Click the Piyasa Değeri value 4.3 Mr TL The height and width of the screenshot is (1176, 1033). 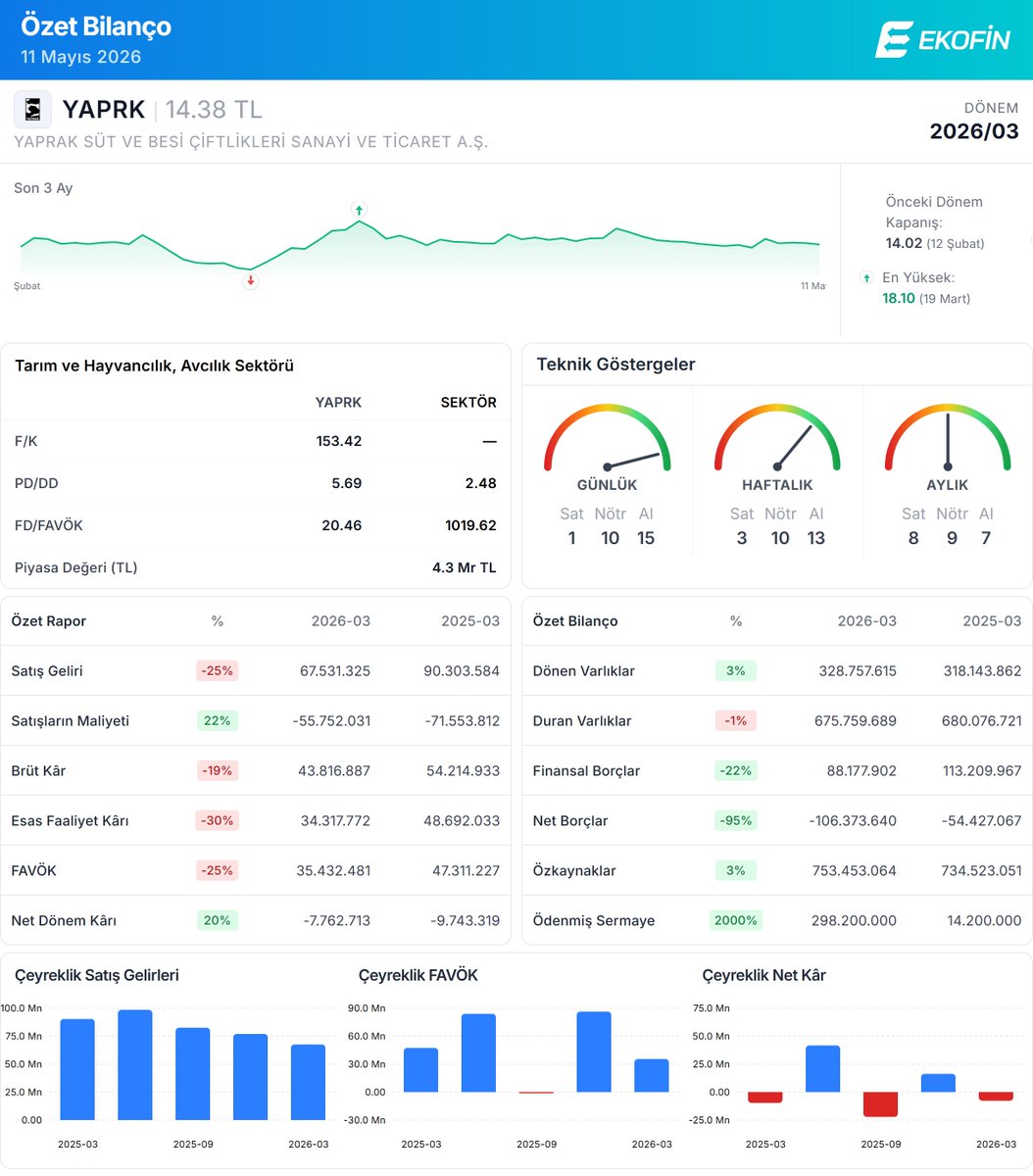pyautogui.click(x=465, y=567)
